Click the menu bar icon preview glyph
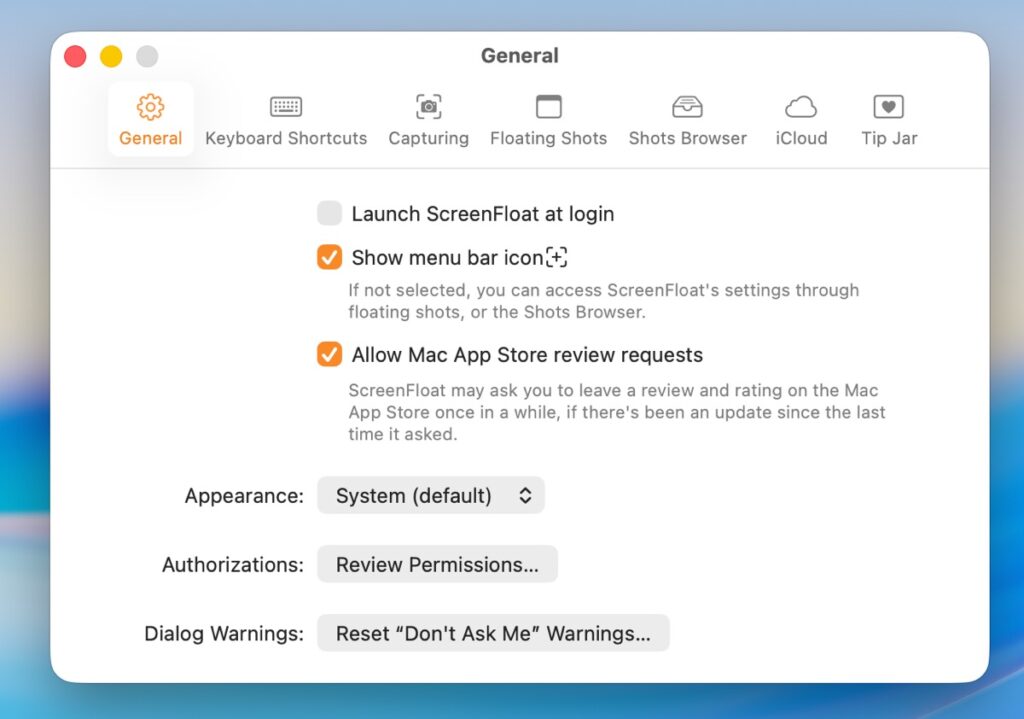 557,258
